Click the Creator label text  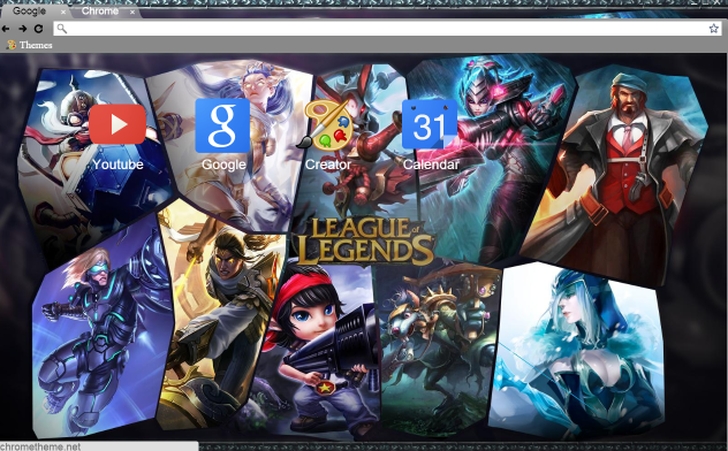coord(328,164)
